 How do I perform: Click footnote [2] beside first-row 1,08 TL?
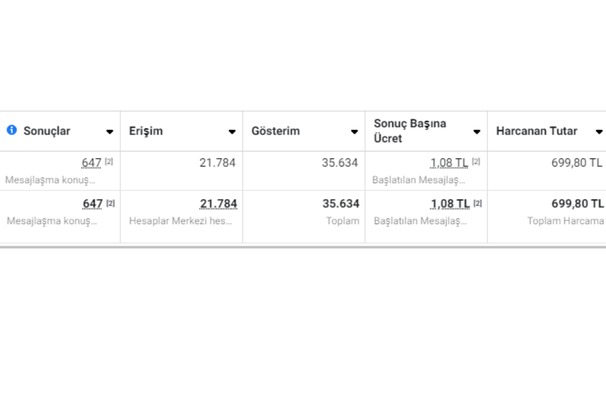pyautogui.click(x=476, y=161)
